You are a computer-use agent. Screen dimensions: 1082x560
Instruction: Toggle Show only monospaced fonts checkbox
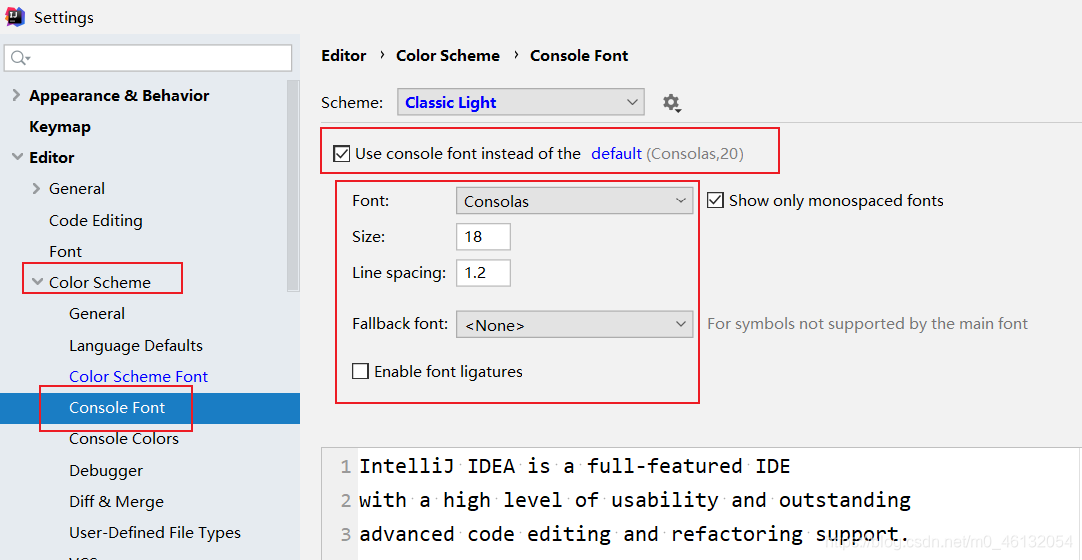716,201
